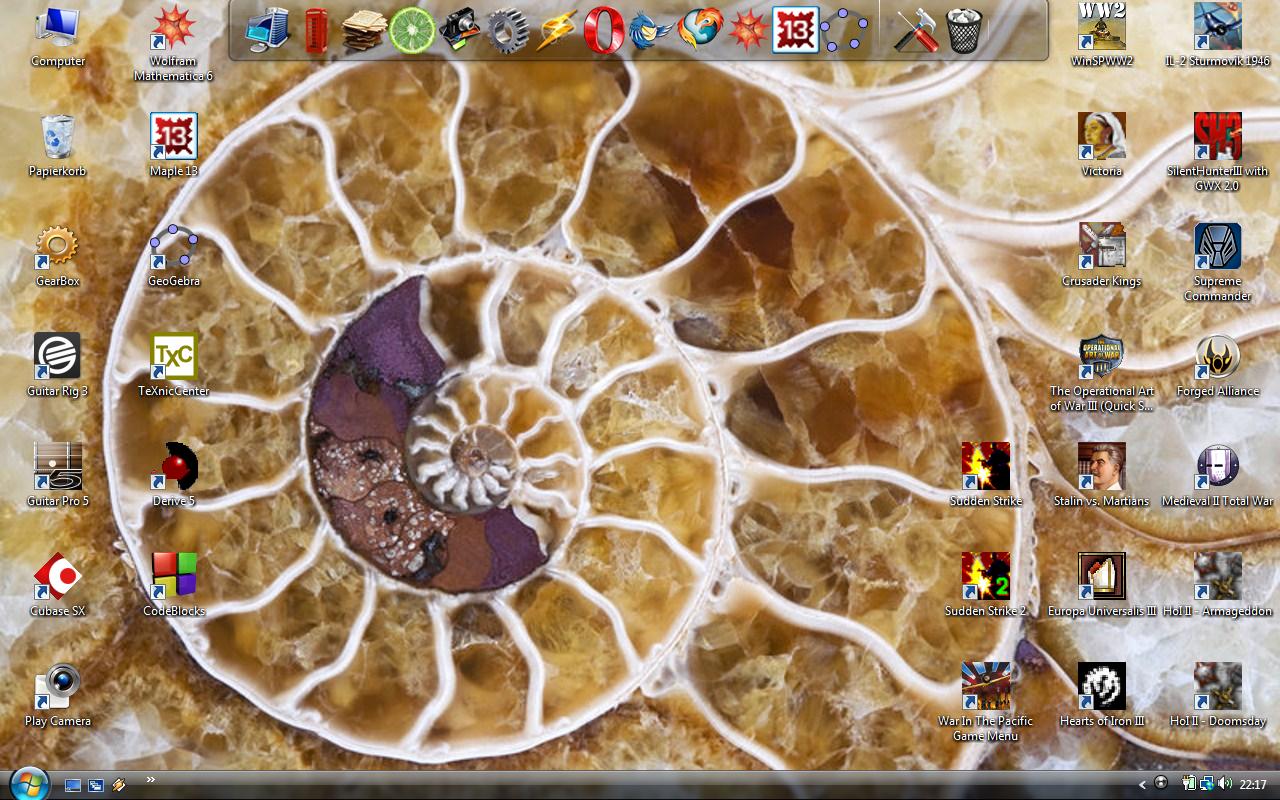Click the 22:17 taskbar clock
The width and height of the screenshot is (1280, 800).
[1253, 785]
